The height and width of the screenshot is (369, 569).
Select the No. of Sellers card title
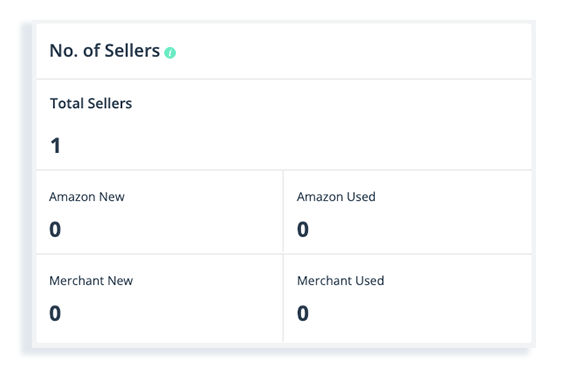click(105, 51)
